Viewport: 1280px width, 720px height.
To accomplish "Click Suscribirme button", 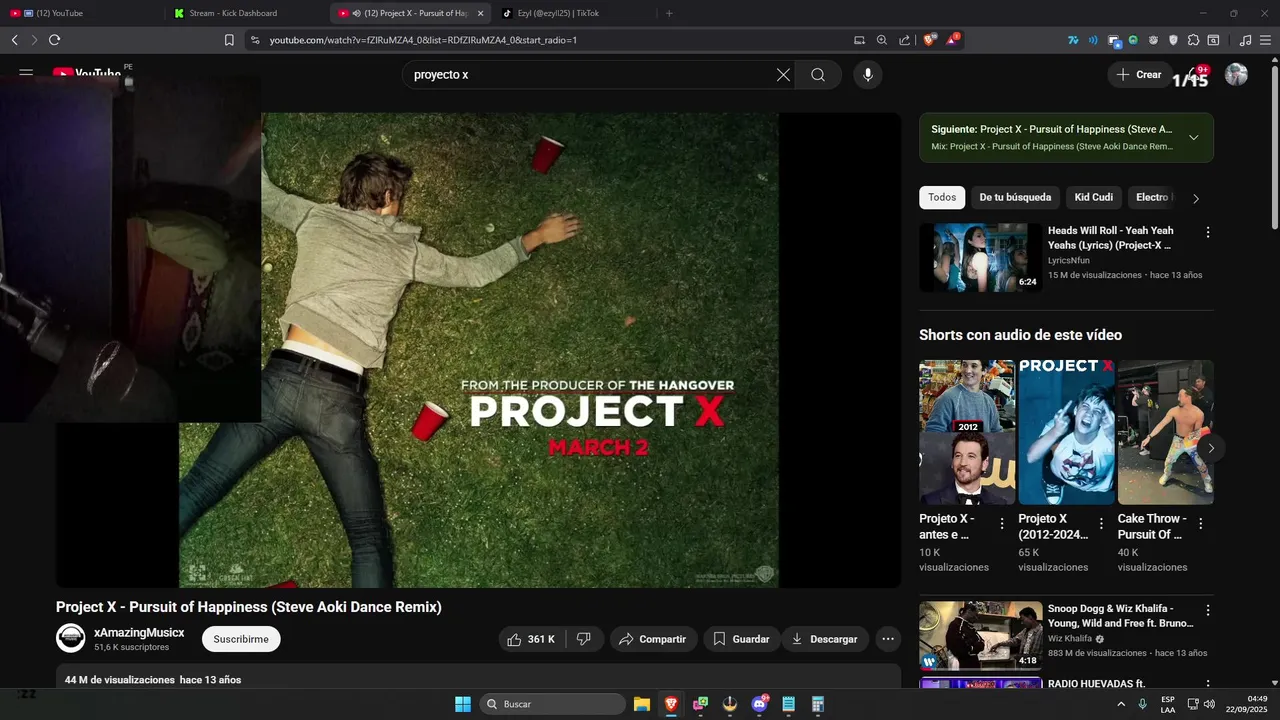I will [241, 639].
